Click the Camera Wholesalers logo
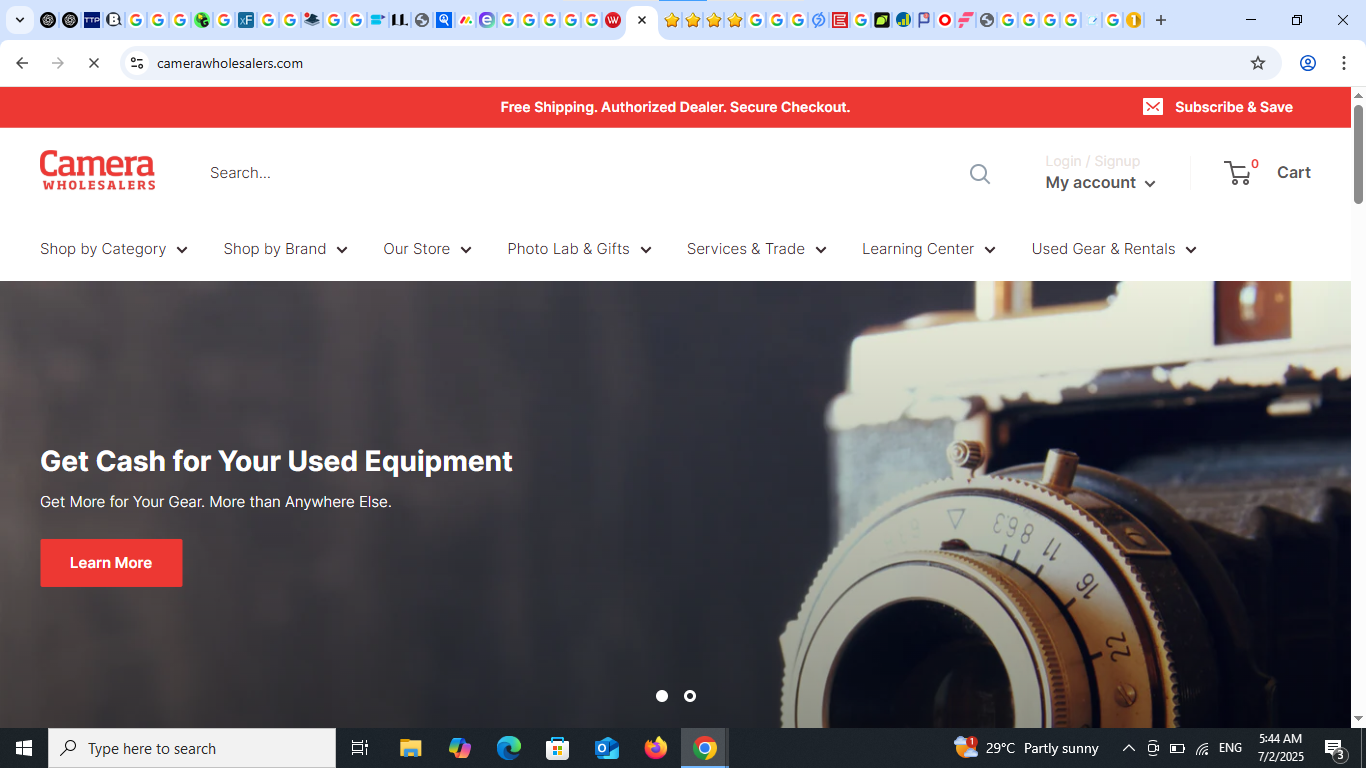1366x768 pixels. tap(97, 170)
